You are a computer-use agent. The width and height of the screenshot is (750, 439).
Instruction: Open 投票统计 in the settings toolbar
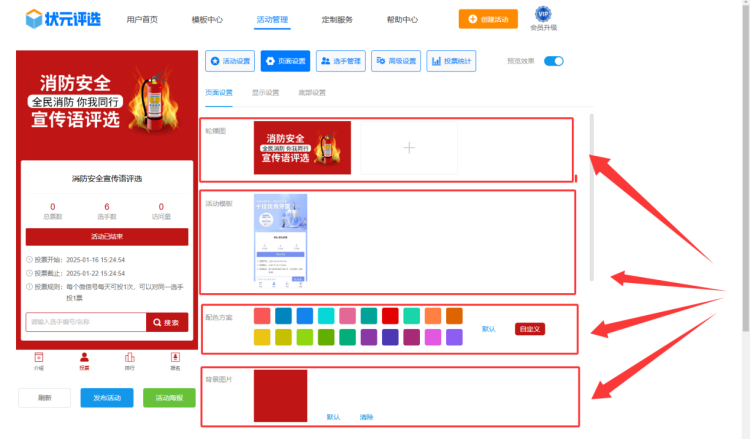[451, 61]
